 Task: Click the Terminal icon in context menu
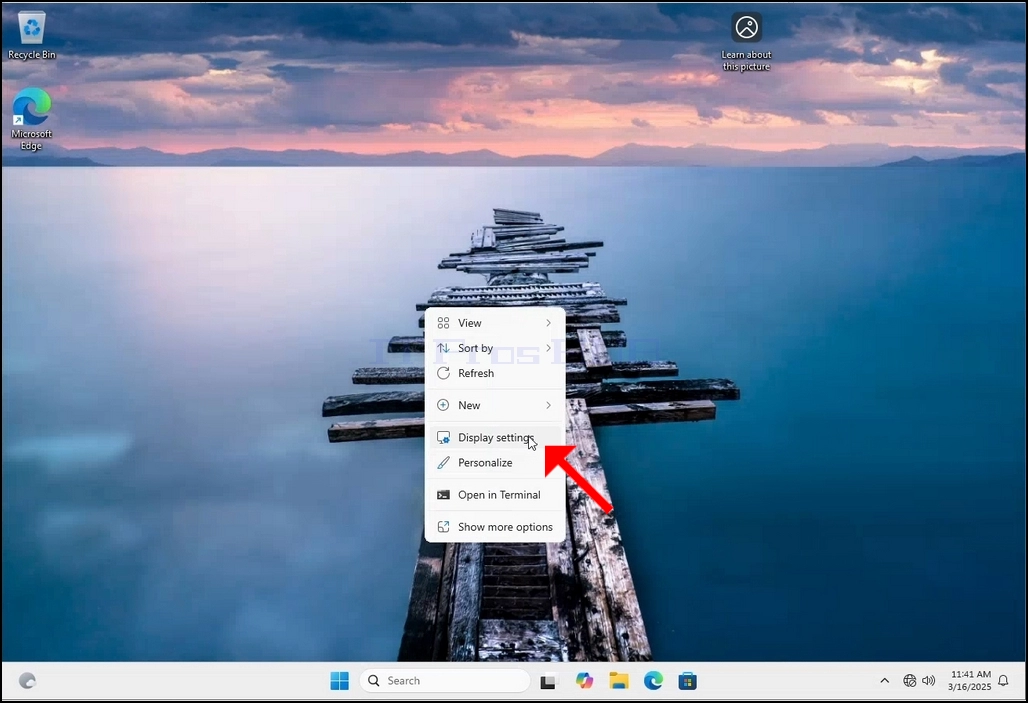443,494
